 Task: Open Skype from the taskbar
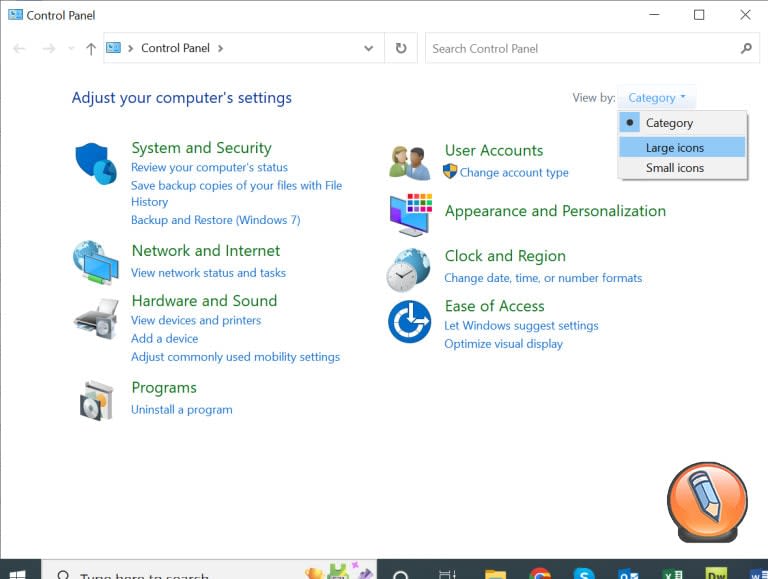click(x=583, y=574)
